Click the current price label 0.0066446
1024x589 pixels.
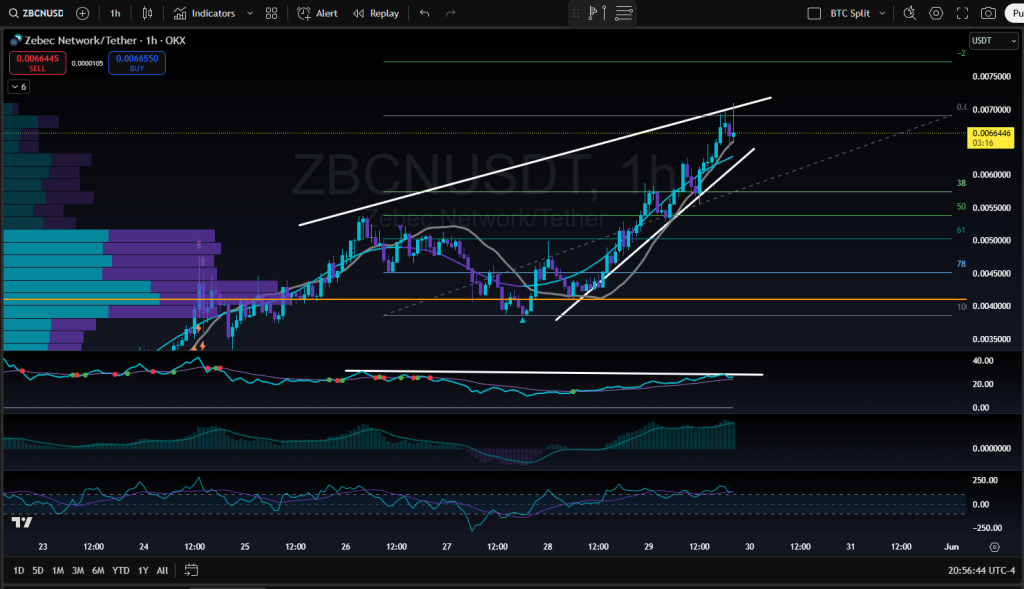point(991,138)
